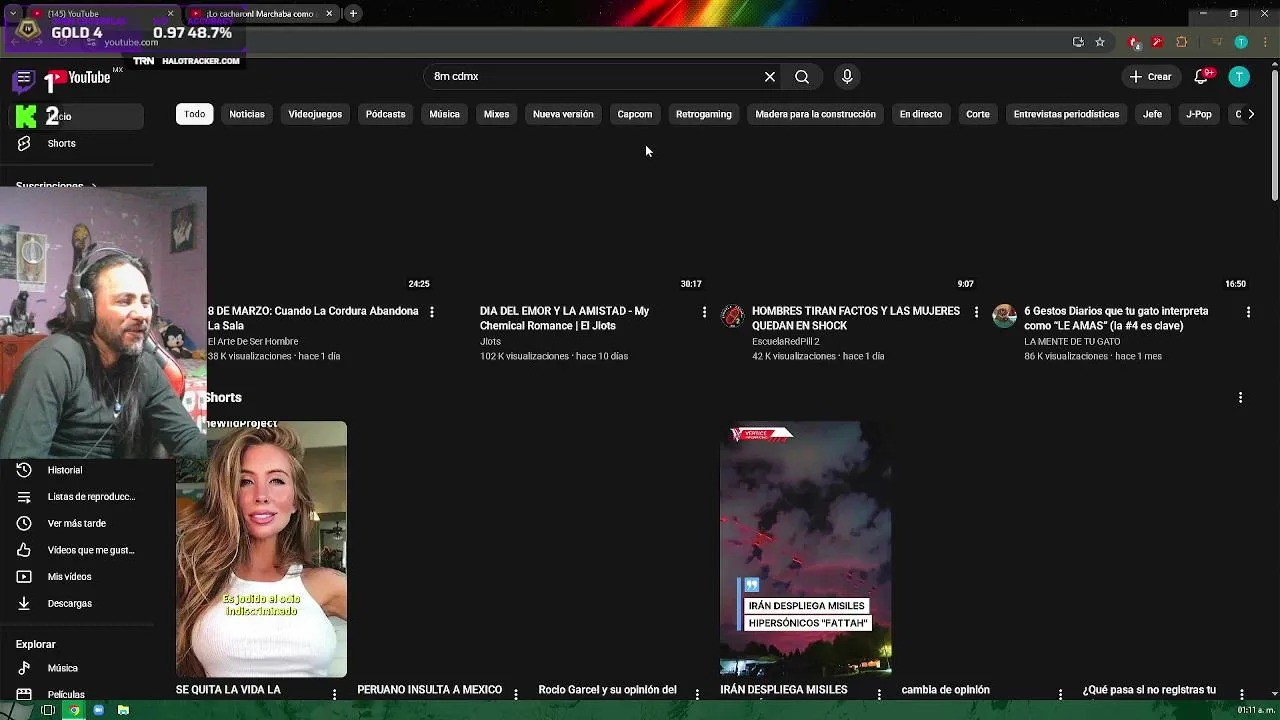
Task: Open Windows Task View
Action: click(x=47, y=710)
